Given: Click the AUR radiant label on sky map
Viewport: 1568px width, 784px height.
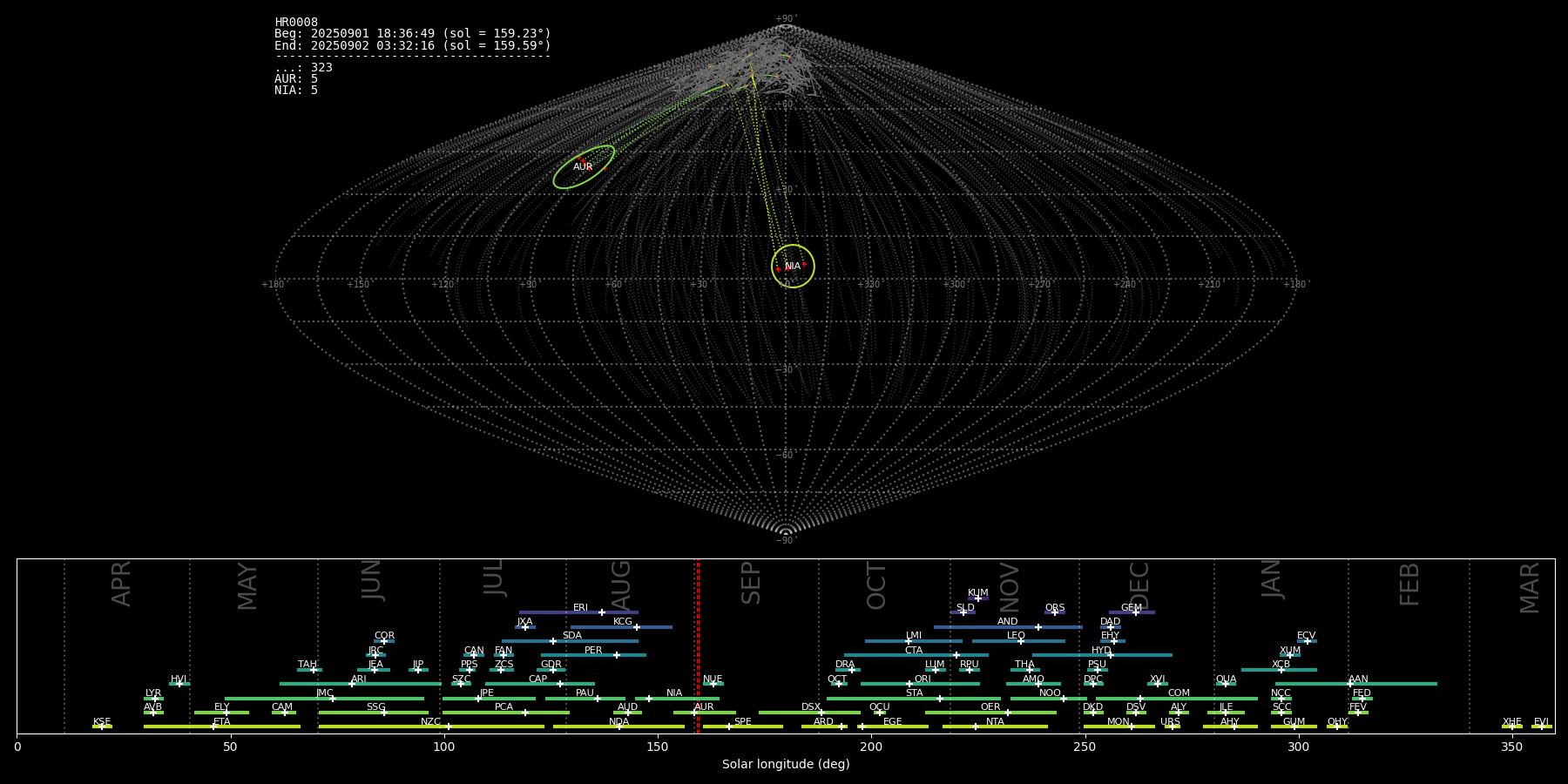Looking at the screenshot, I should (x=583, y=167).
